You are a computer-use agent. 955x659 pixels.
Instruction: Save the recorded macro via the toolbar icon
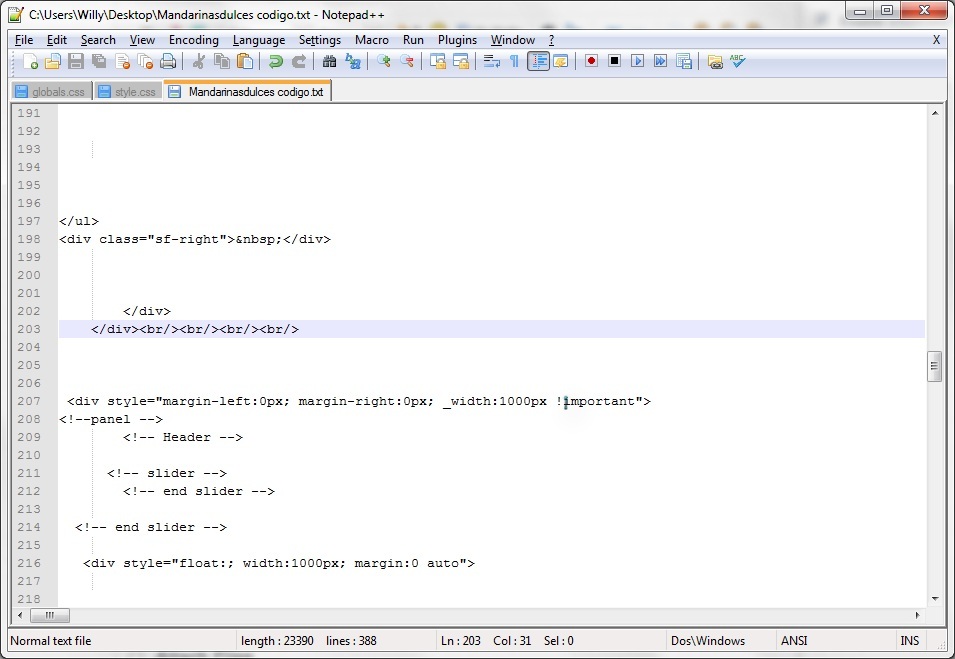tap(683, 61)
